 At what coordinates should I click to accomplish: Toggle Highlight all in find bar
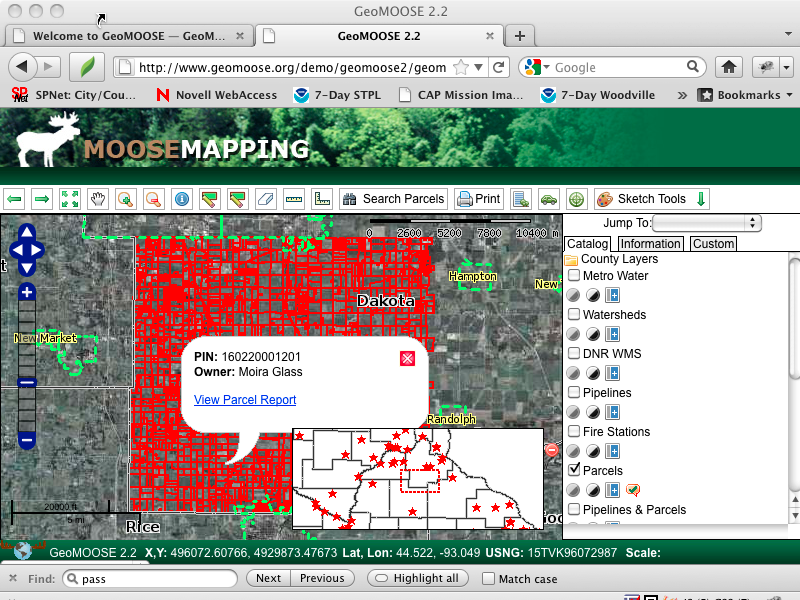coord(418,579)
